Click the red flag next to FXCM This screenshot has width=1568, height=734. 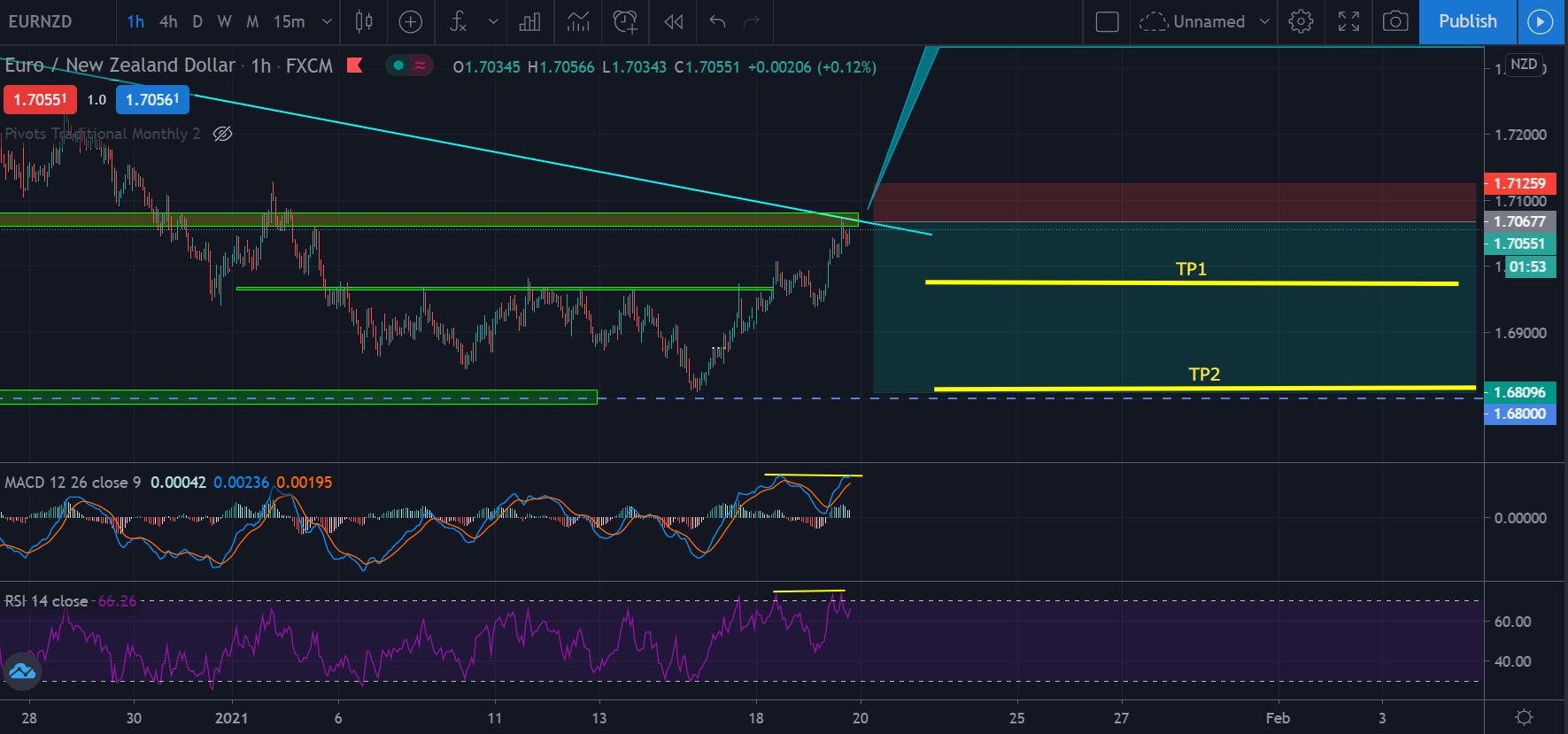pos(355,66)
